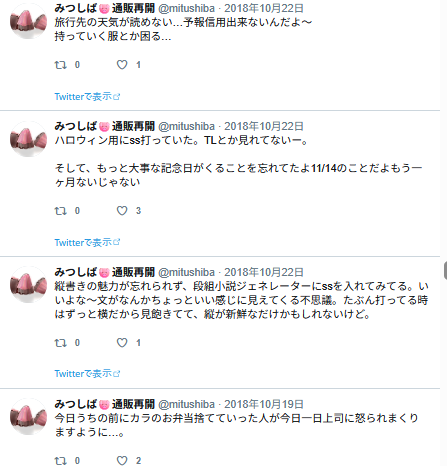Viewport: 447px width, 466px height.
Task: Open the profile avatar of the first tweet
Action: (x=29, y=21)
